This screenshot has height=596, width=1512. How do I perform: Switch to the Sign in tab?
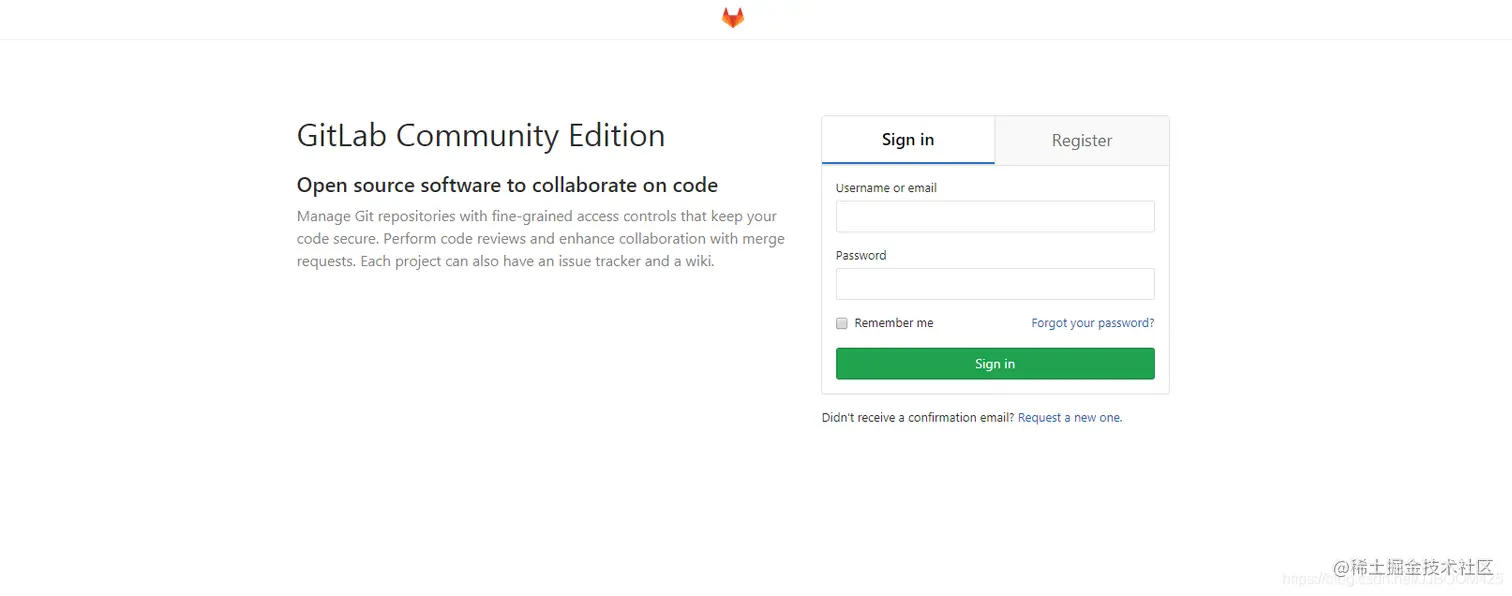tap(908, 140)
